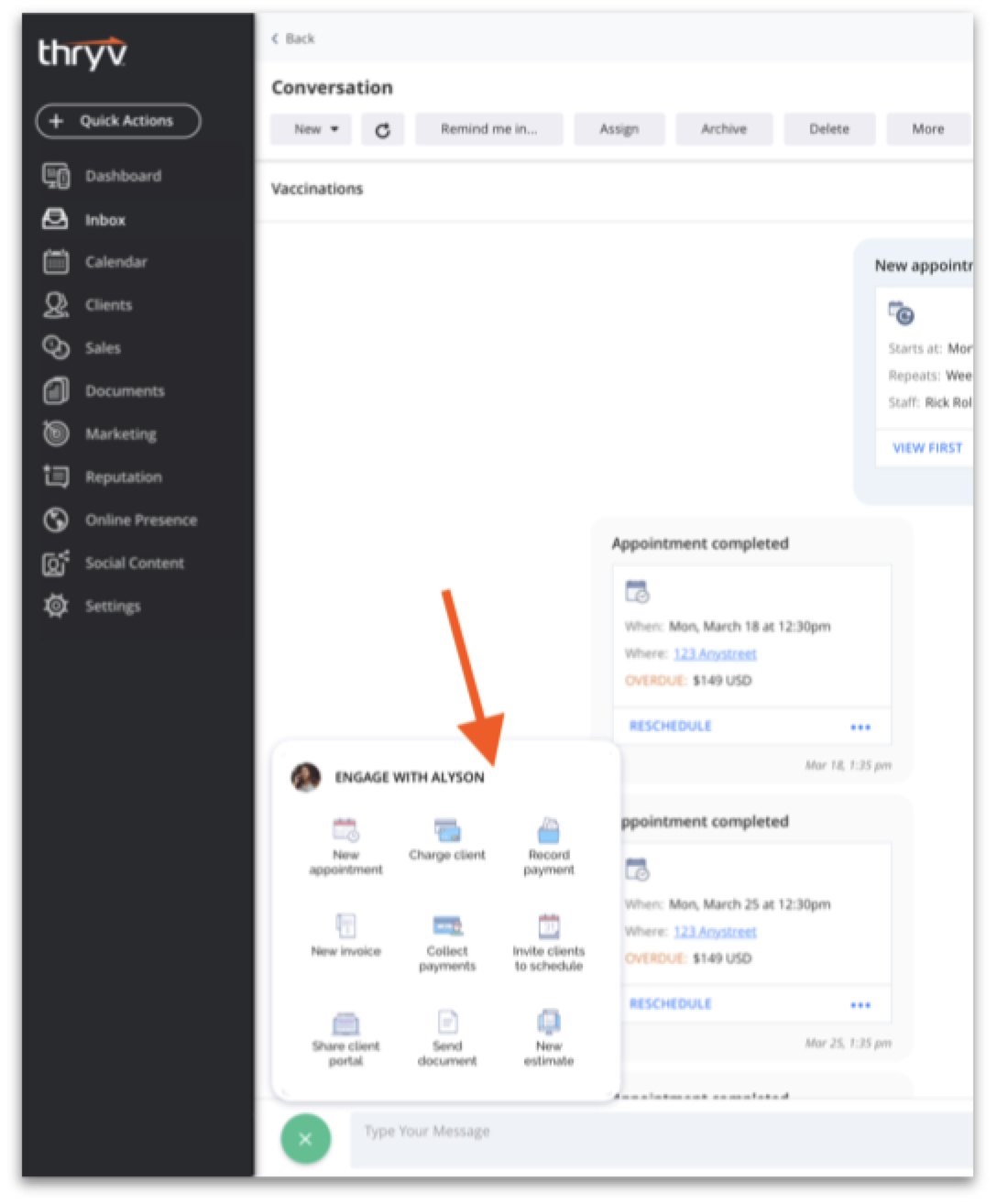This screenshot has width=997, height=1204.
Task: Click OVERDUE $149 USD on March 18 card
Action: pyautogui.click(x=688, y=681)
